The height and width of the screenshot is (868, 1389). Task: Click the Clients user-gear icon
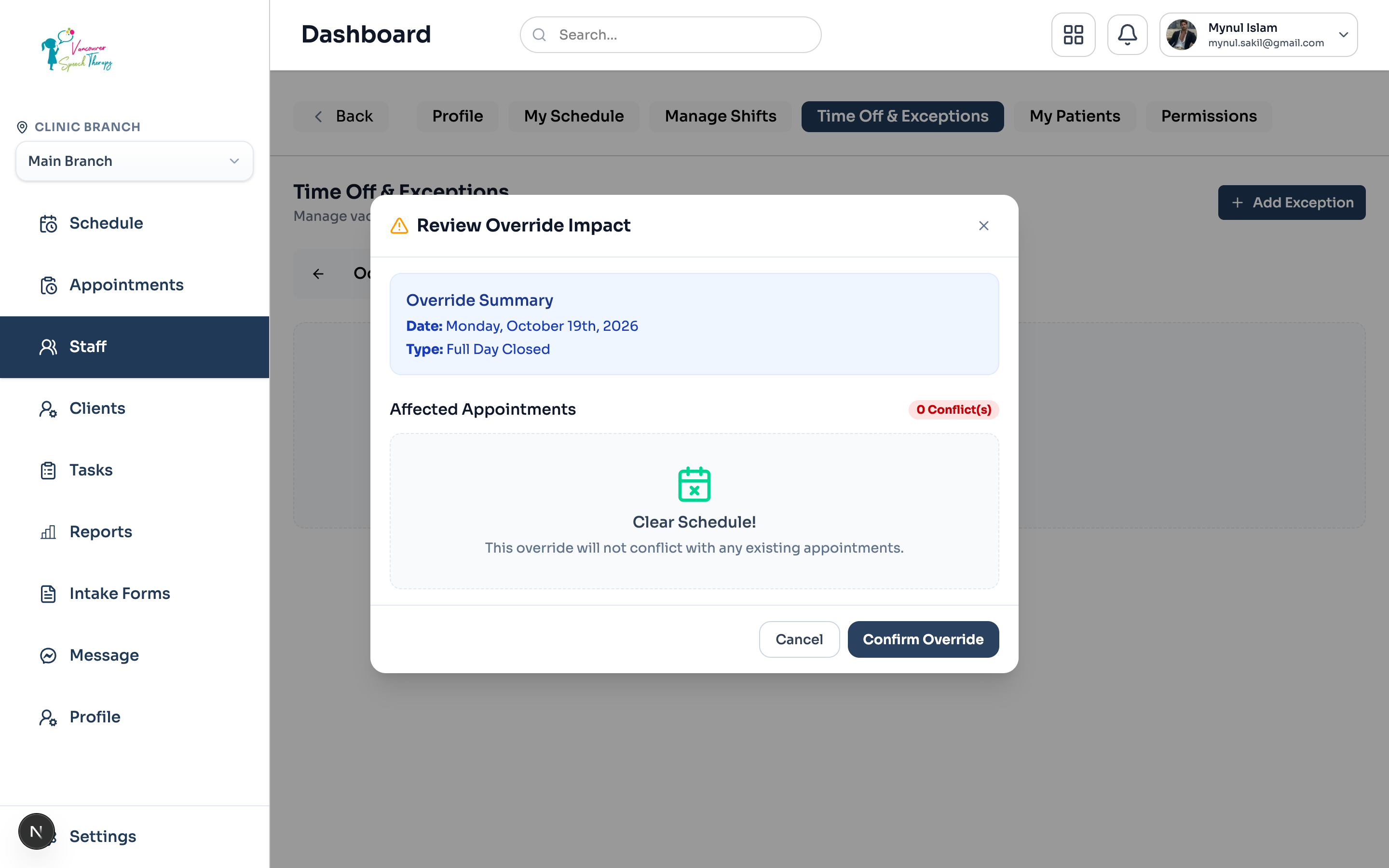pyautogui.click(x=48, y=409)
